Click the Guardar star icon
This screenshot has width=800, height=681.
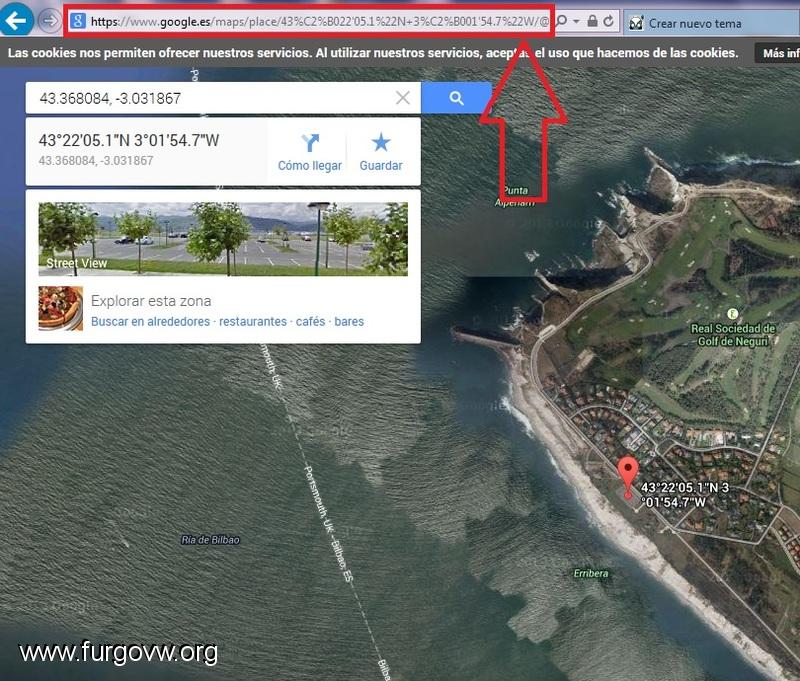[x=381, y=142]
